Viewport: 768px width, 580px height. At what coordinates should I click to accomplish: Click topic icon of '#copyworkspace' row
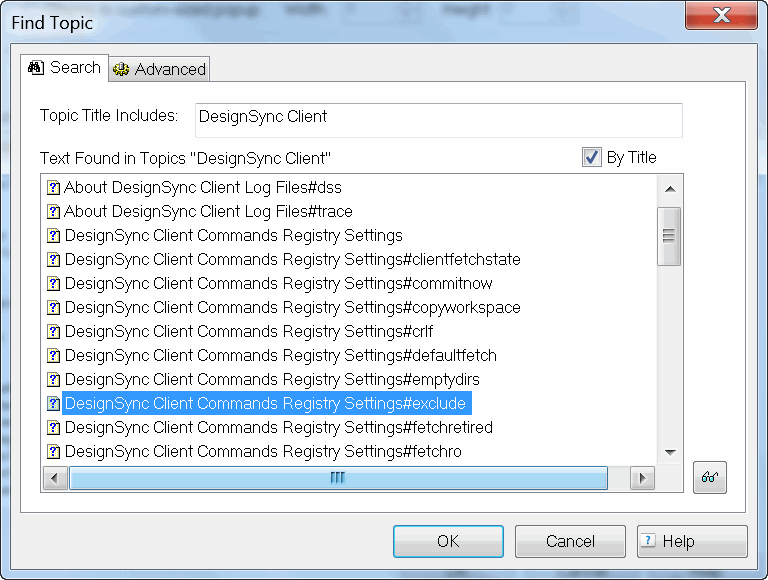tap(53, 308)
